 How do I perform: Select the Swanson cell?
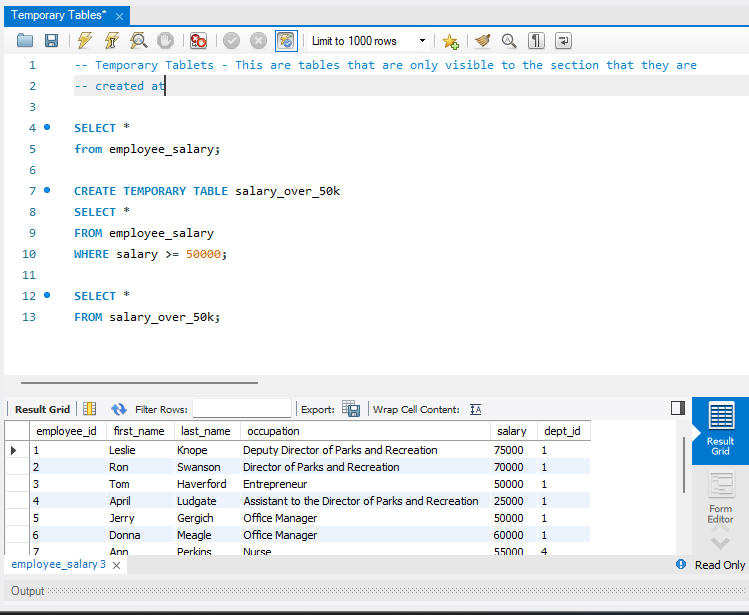pos(207,467)
